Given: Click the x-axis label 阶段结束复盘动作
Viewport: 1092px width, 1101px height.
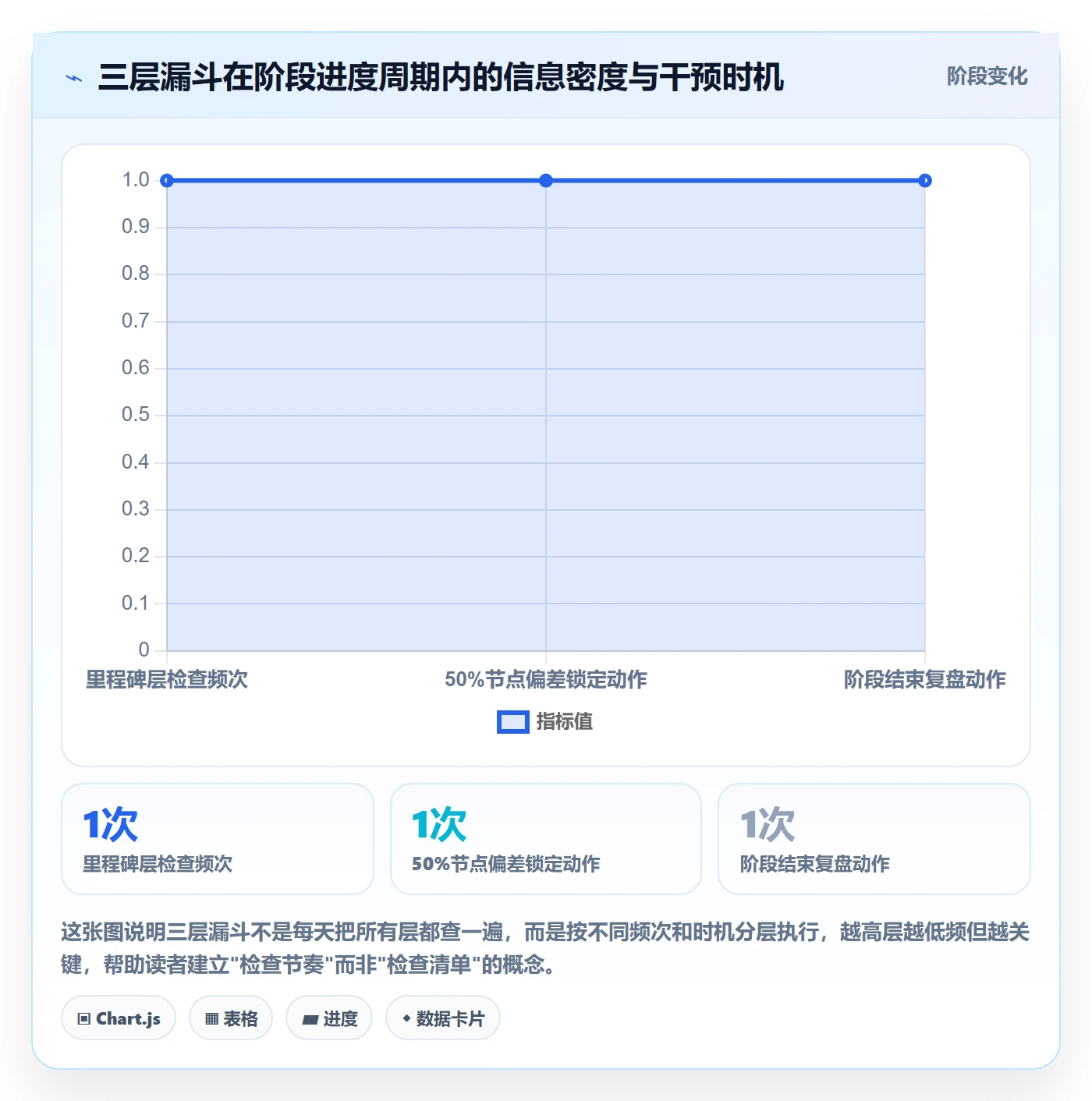Looking at the screenshot, I should [x=925, y=680].
